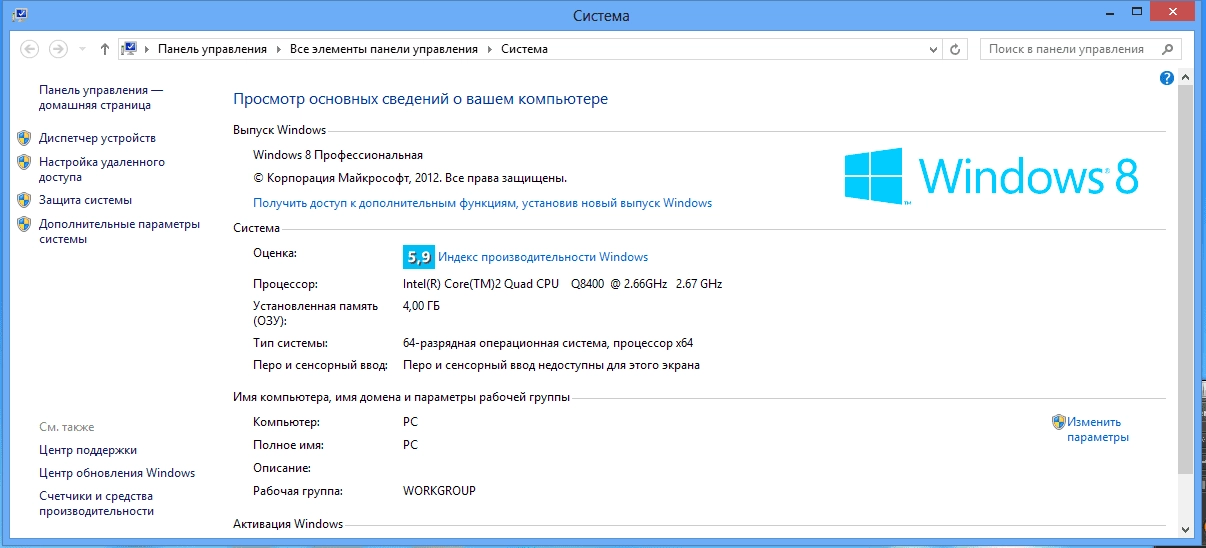Click the shield icon beside Изменить параметры
1206x548 pixels.
point(1058,422)
